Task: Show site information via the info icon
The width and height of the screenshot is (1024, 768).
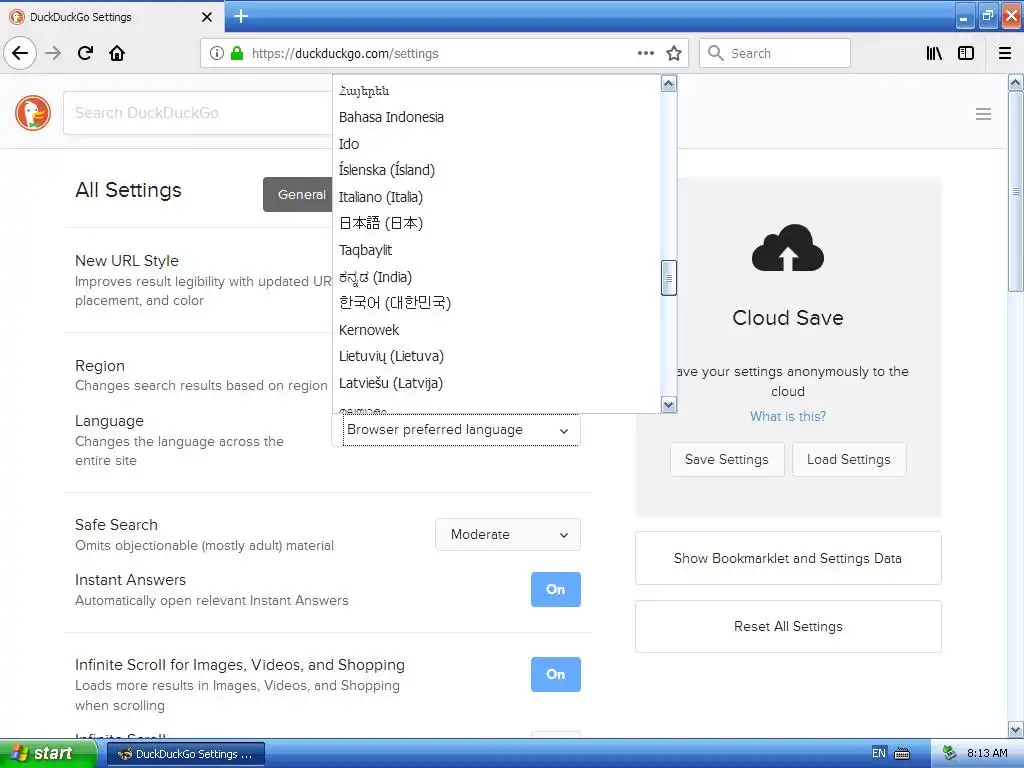Action: pyautogui.click(x=217, y=53)
